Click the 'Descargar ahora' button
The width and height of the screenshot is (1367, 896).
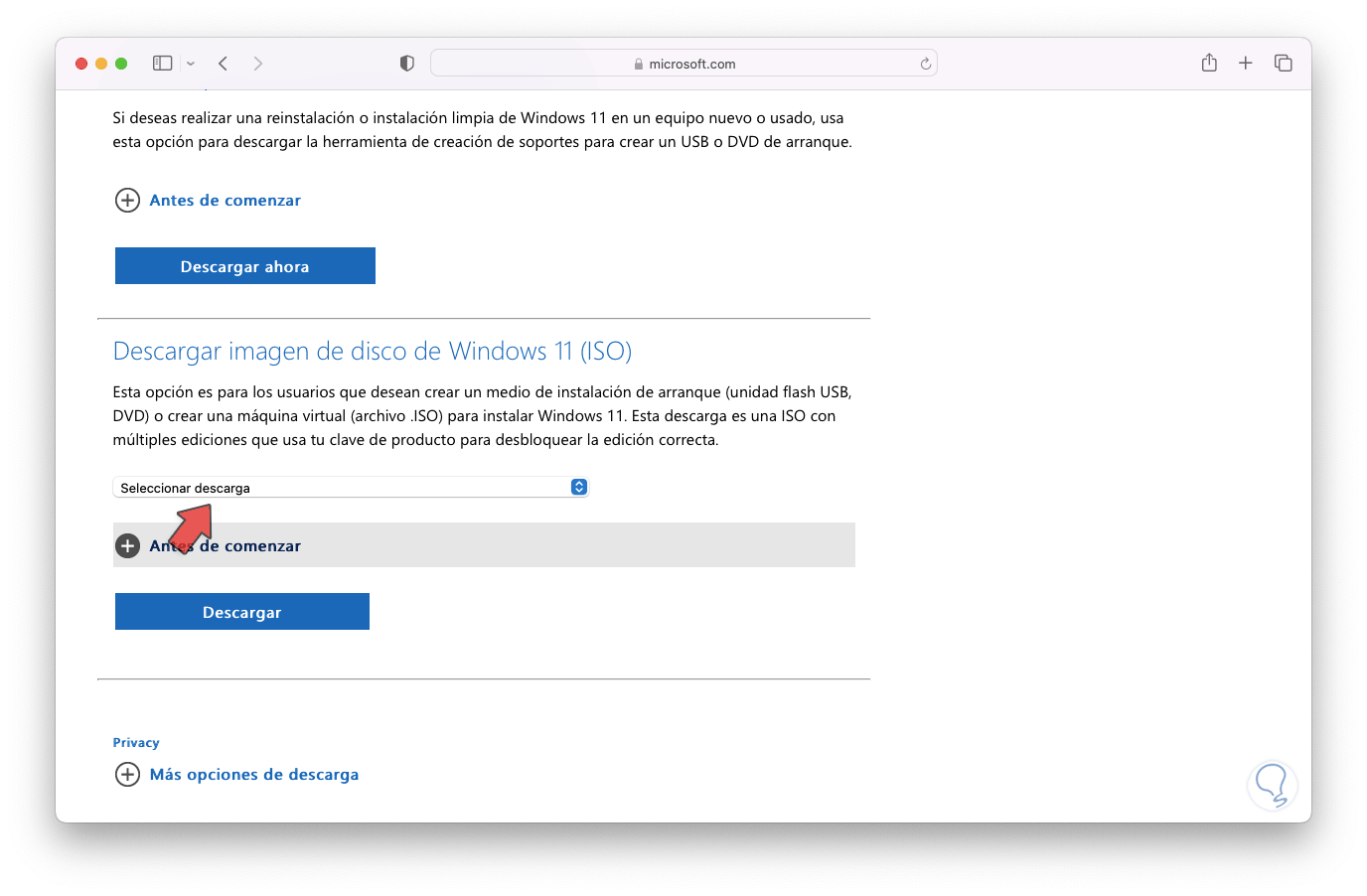tap(245, 266)
